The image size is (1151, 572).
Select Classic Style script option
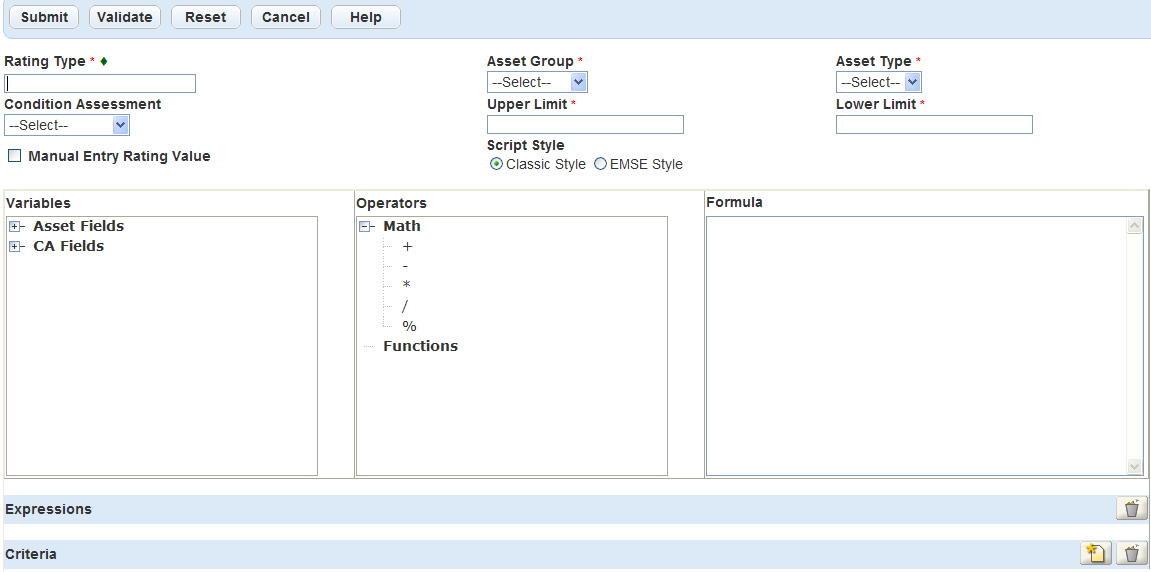click(497, 165)
